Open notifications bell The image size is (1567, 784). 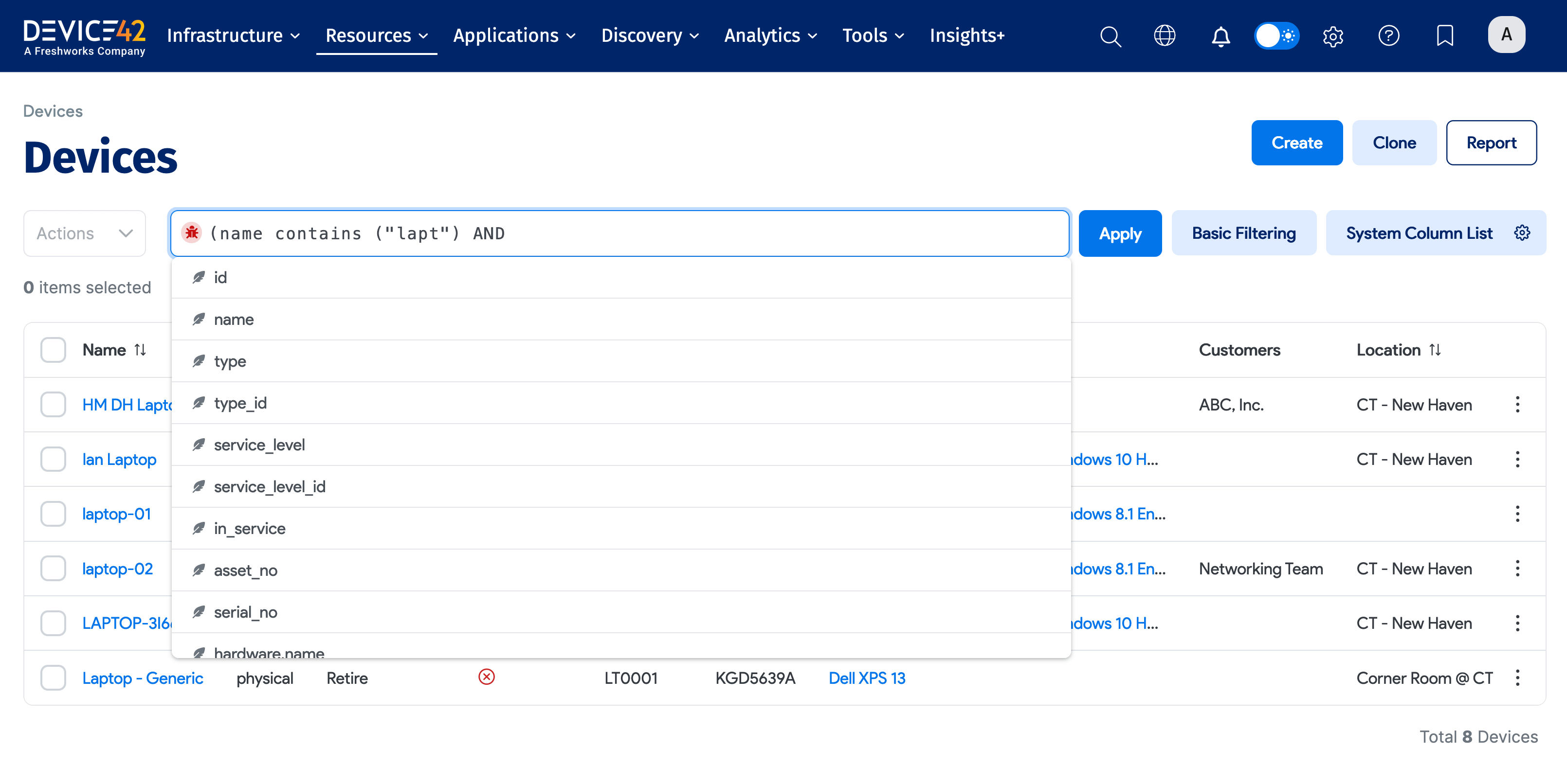click(1221, 37)
